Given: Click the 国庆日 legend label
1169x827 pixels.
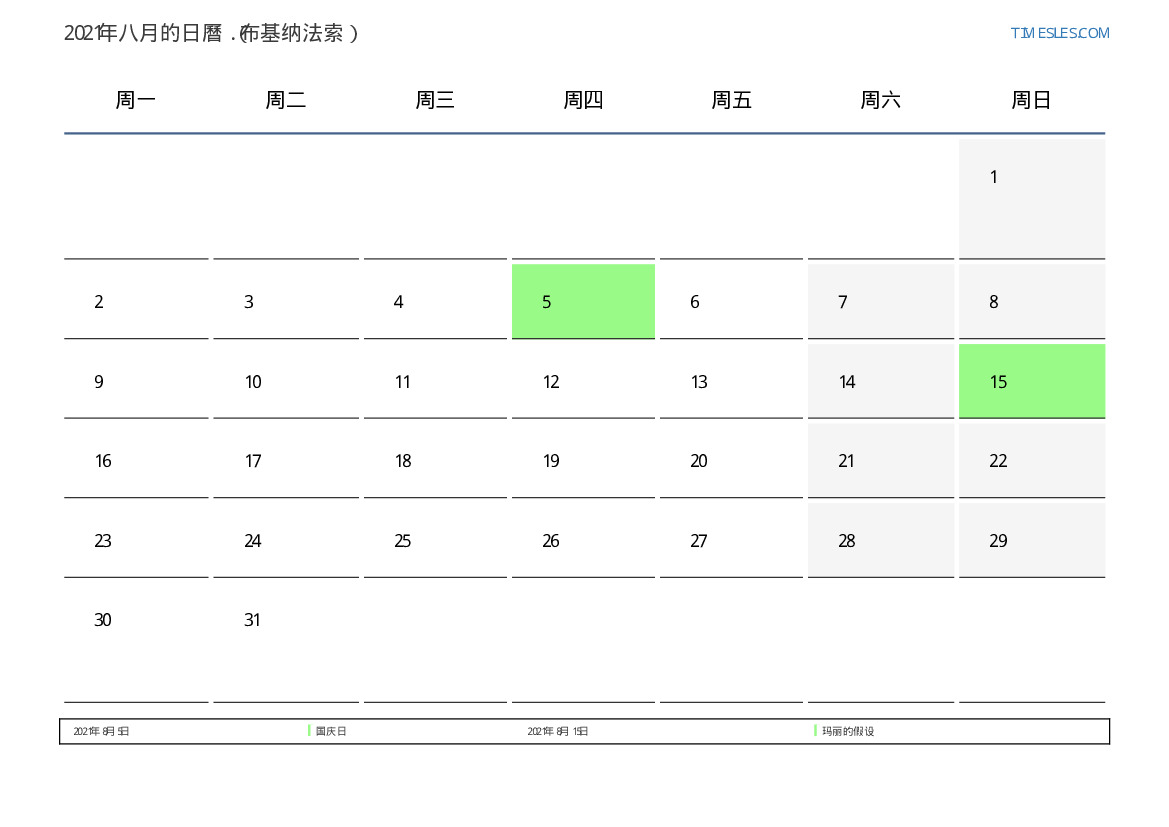Looking at the screenshot, I should tap(331, 731).
